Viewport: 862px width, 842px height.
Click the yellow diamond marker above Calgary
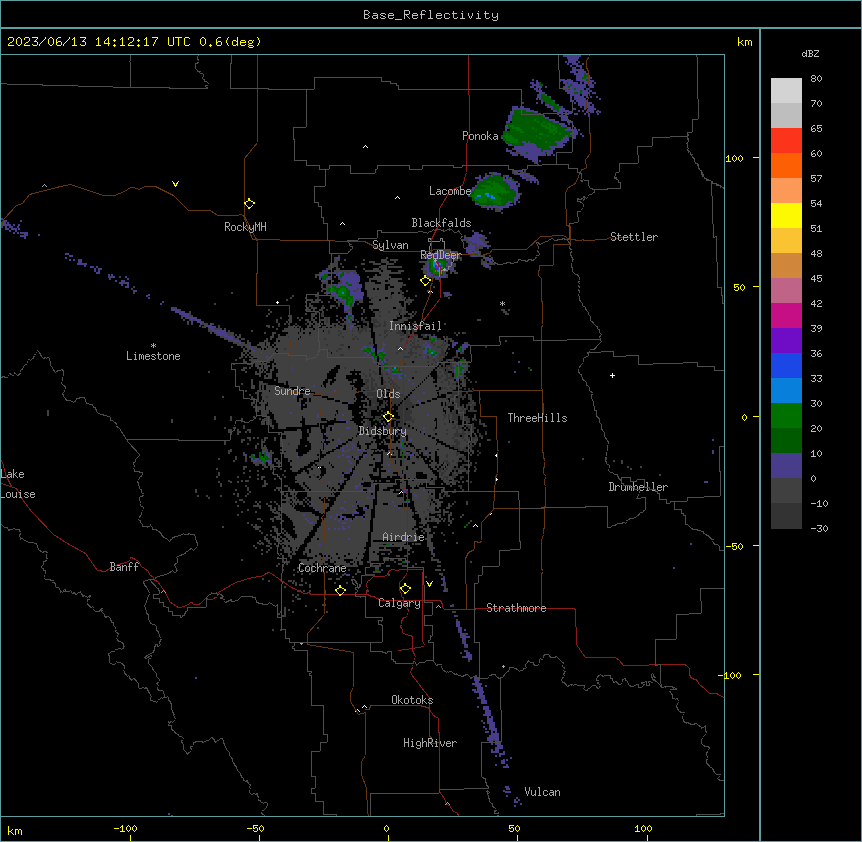(405, 589)
